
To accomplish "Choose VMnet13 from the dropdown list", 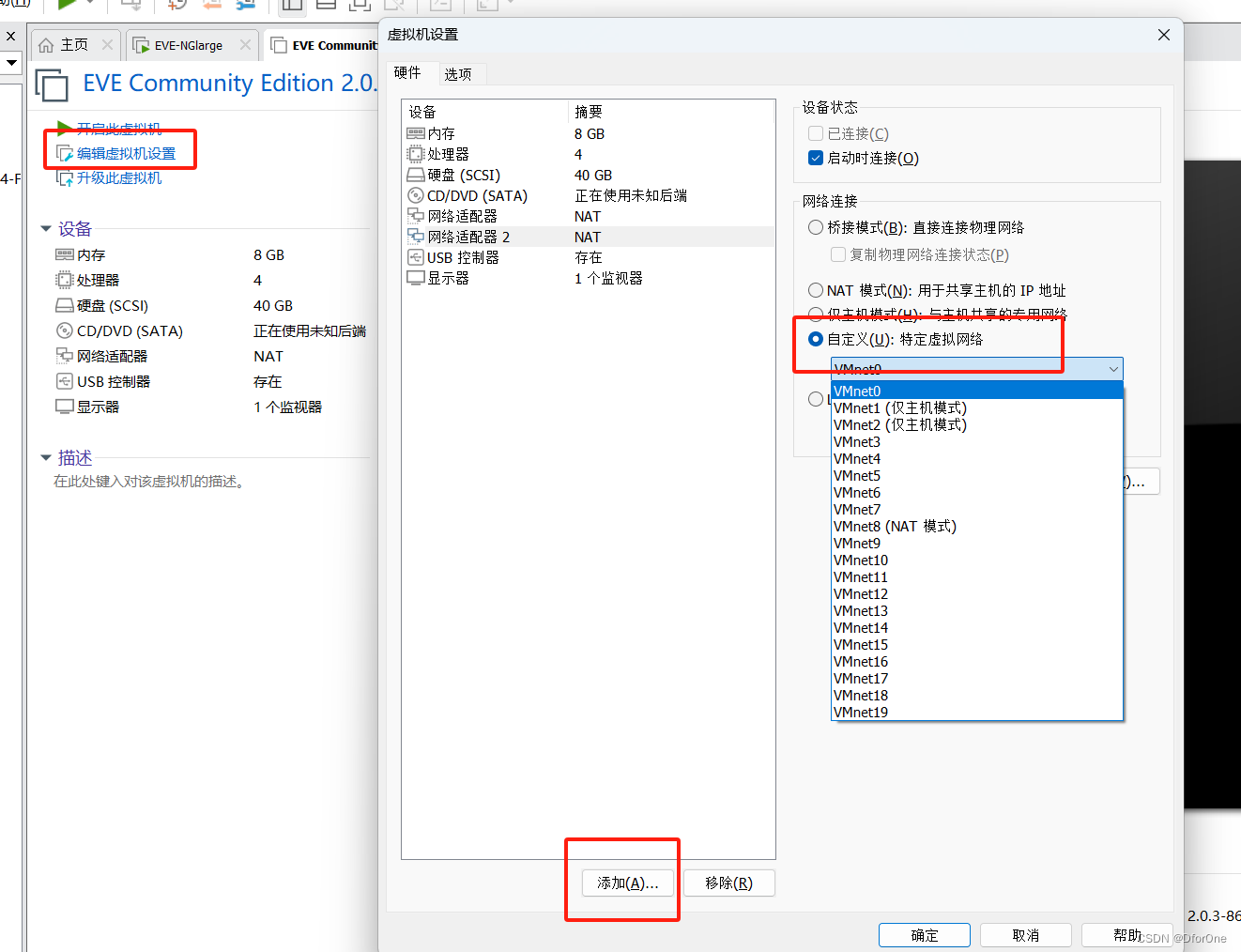I will tap(977, 610).
